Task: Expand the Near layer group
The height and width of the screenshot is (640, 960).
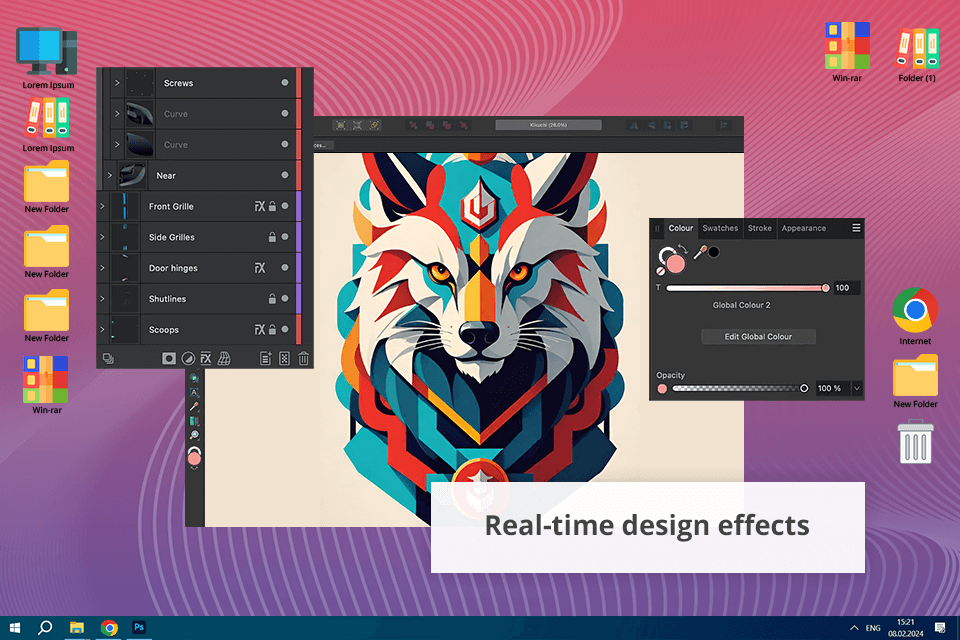Action: [110, 175]
